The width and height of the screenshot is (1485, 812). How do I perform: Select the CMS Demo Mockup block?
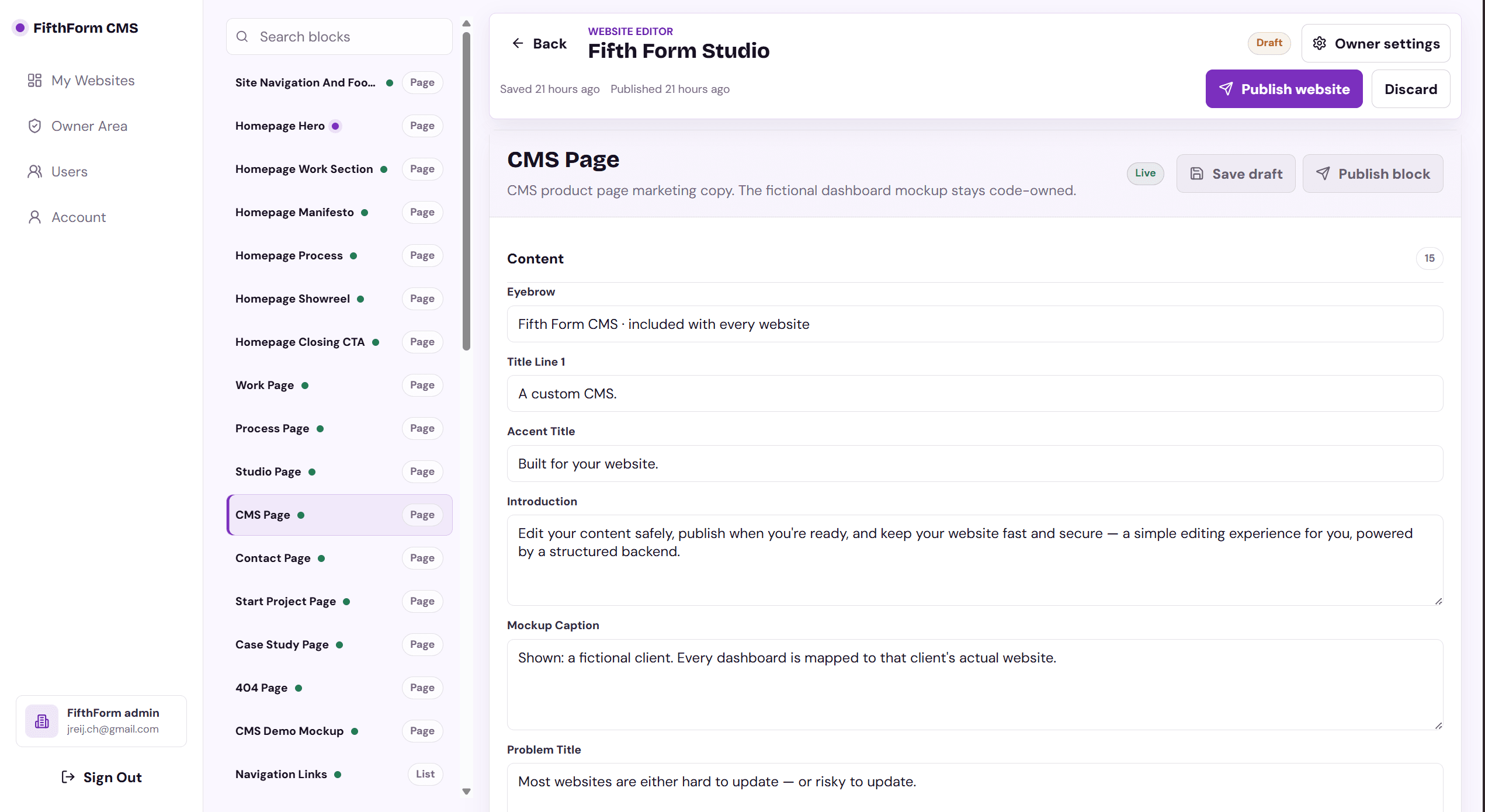[x=339, y=731]
